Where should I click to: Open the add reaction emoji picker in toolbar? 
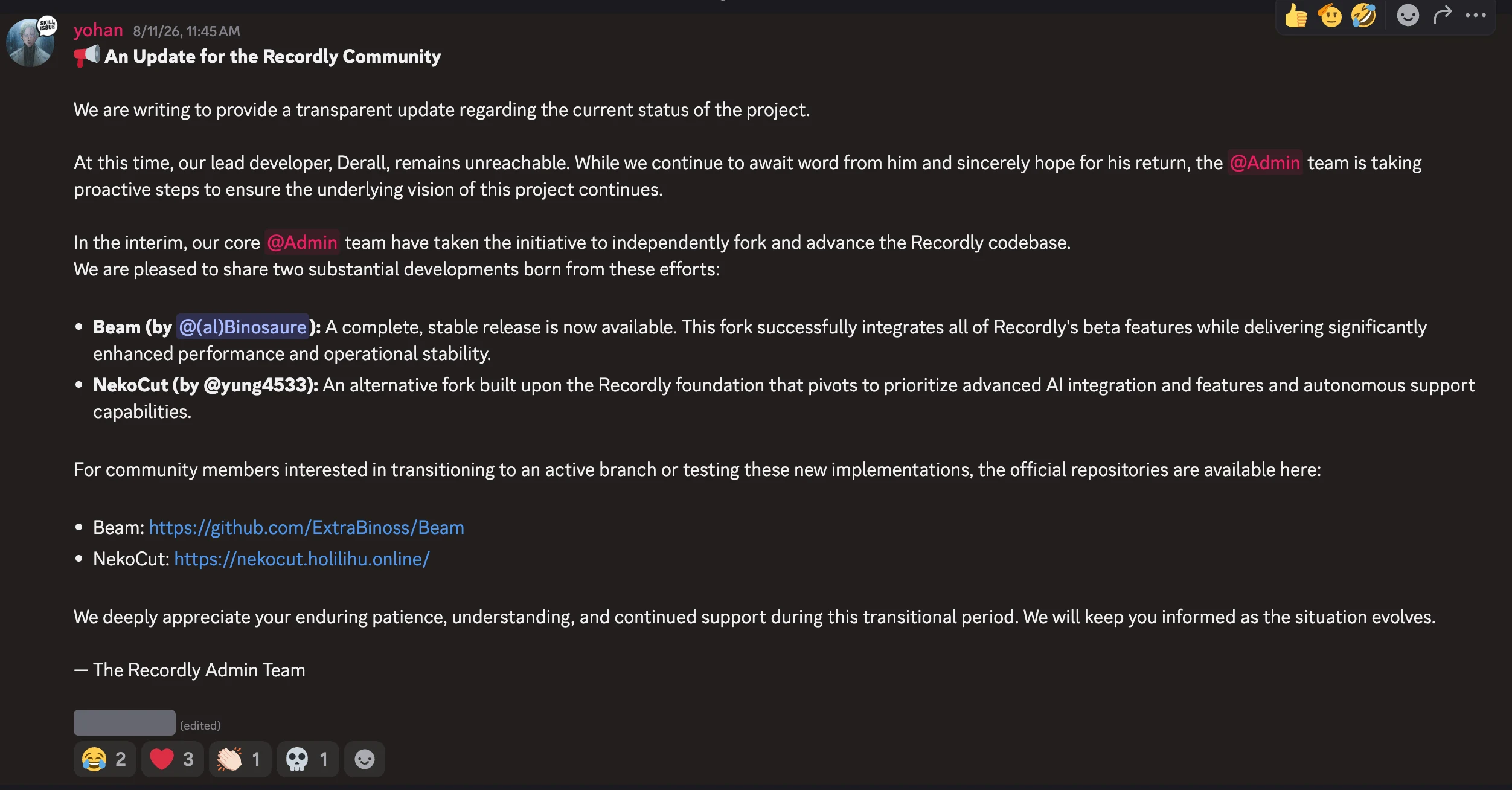click(x=1408, y=16)
